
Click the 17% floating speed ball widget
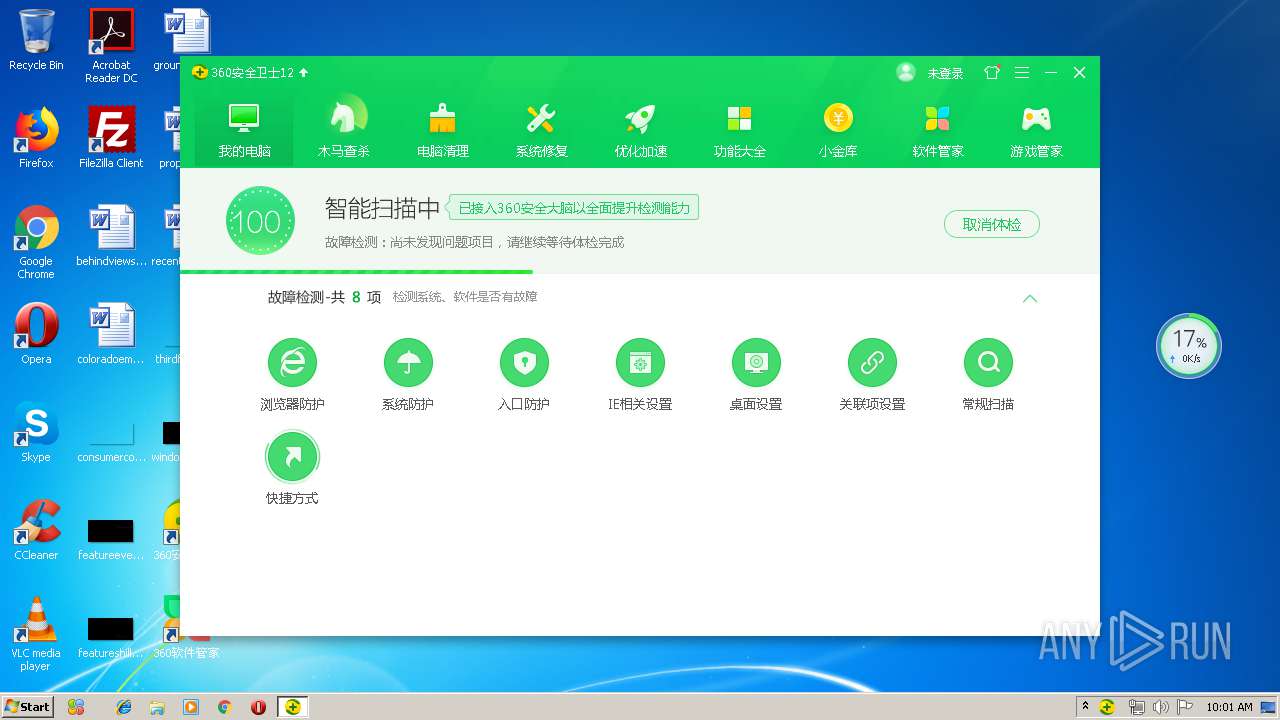pos(1189,346)
